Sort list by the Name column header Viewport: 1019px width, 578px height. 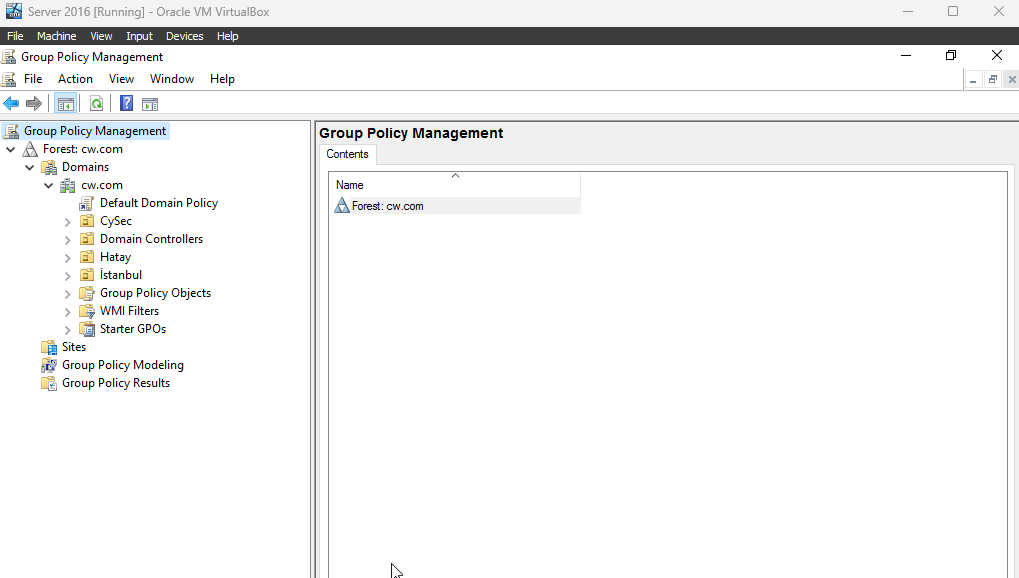pyautogui.click(x=455, y=185)
